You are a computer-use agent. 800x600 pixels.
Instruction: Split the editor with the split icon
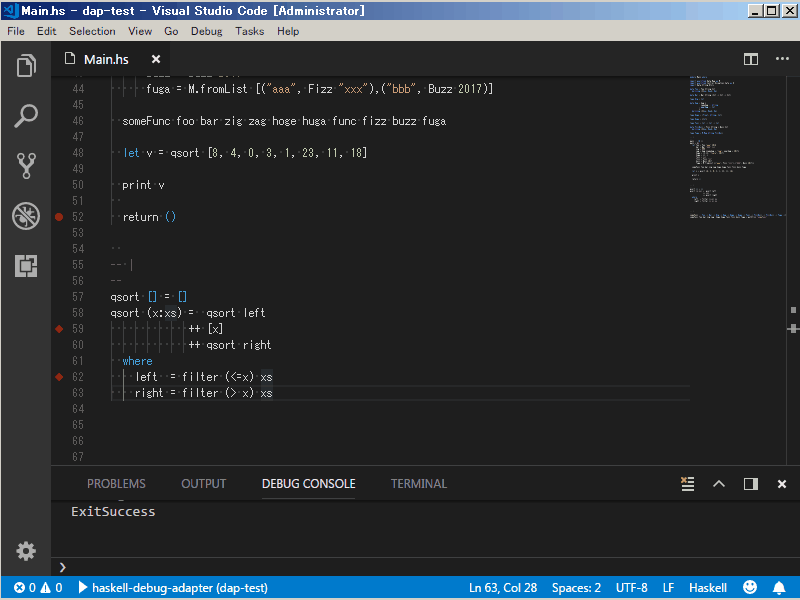click(750, 59)
